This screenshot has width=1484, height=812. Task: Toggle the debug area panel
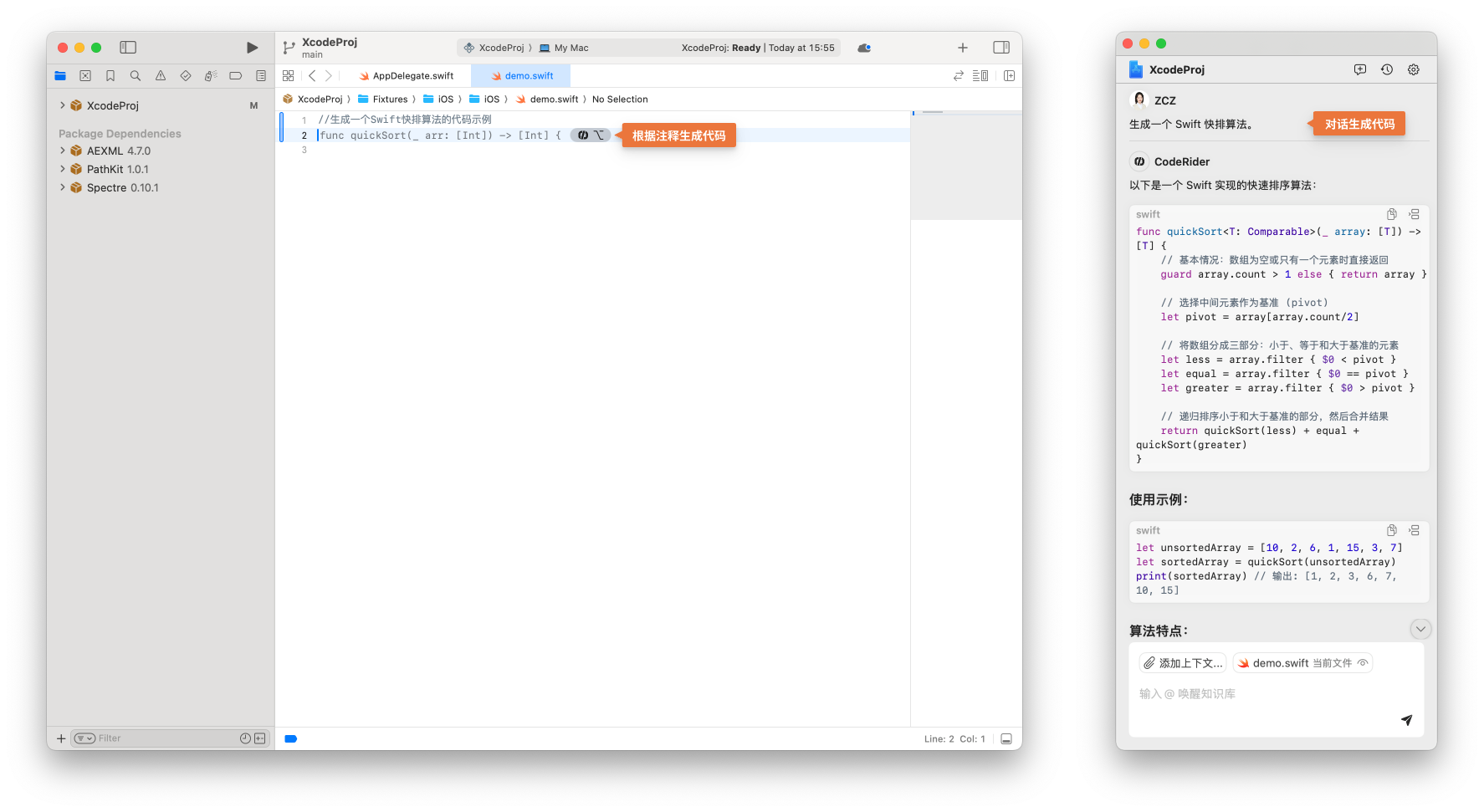pyautogui.click(x=1006, y=739)
